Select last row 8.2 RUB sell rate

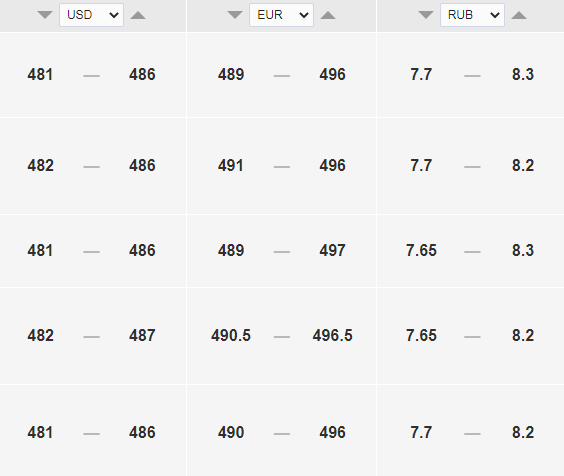coord(523,432)
